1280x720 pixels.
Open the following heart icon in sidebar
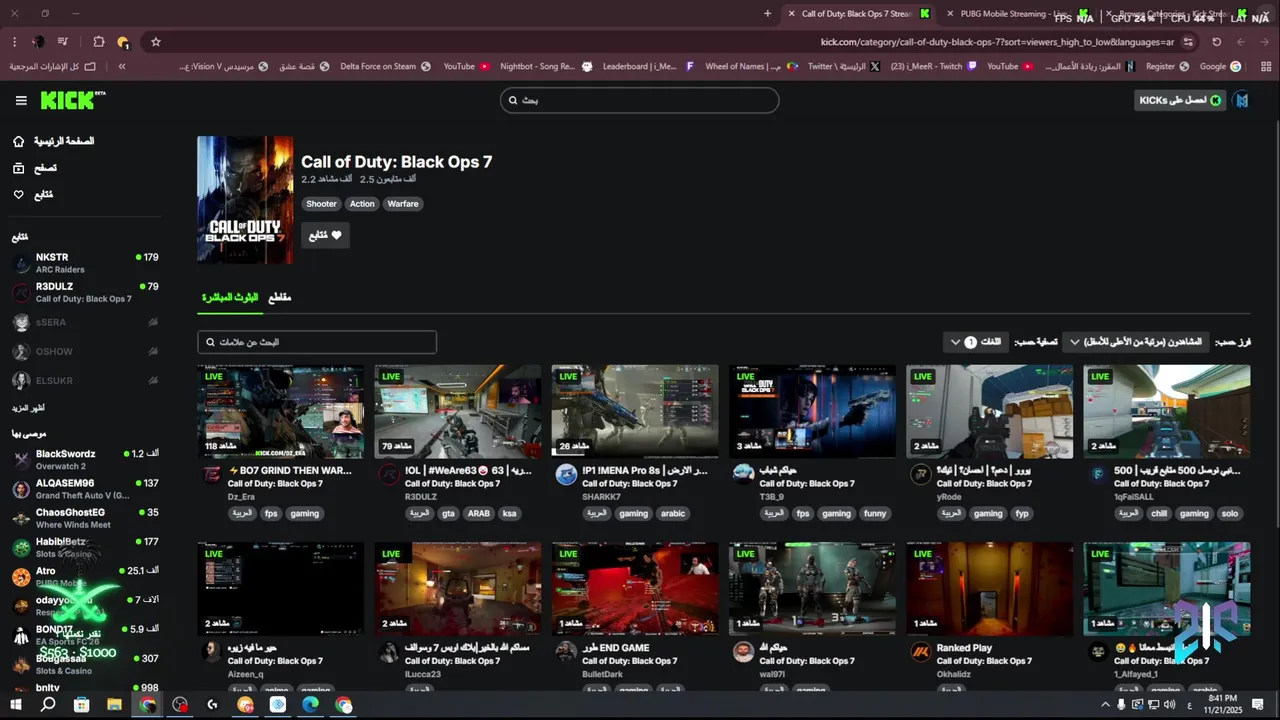18,195
